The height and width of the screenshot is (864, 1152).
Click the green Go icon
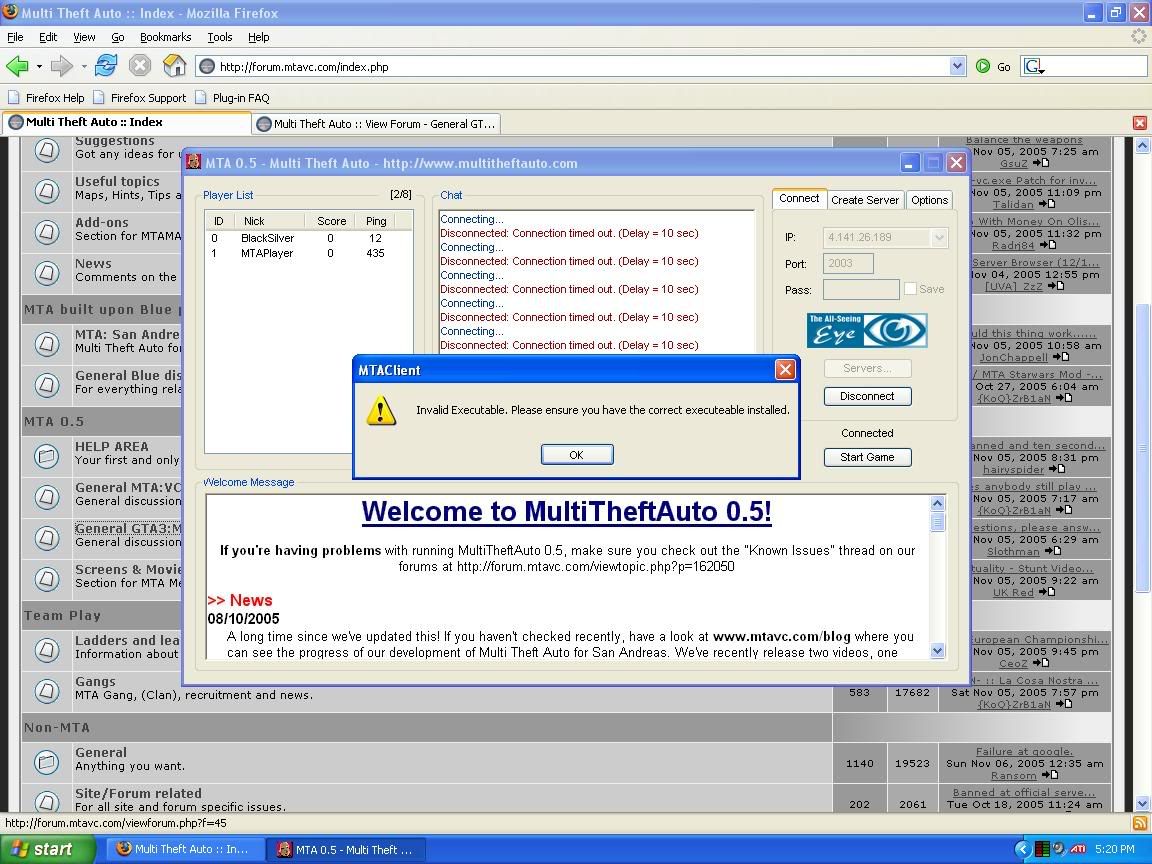click(x=983, y=66)
